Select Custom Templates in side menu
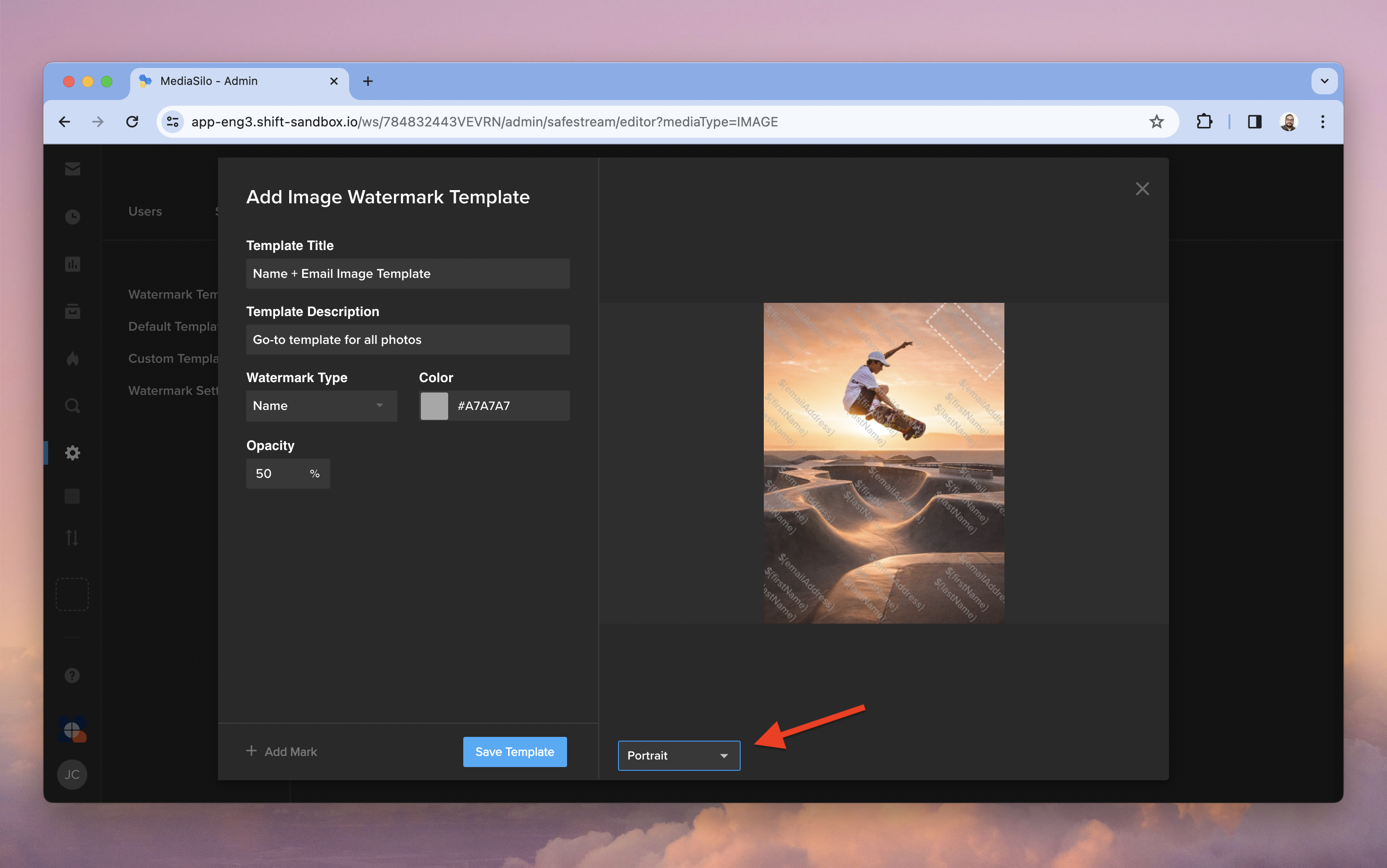Screen dimensions: 1387x868 pyautogui.click(x=173, y=359)
